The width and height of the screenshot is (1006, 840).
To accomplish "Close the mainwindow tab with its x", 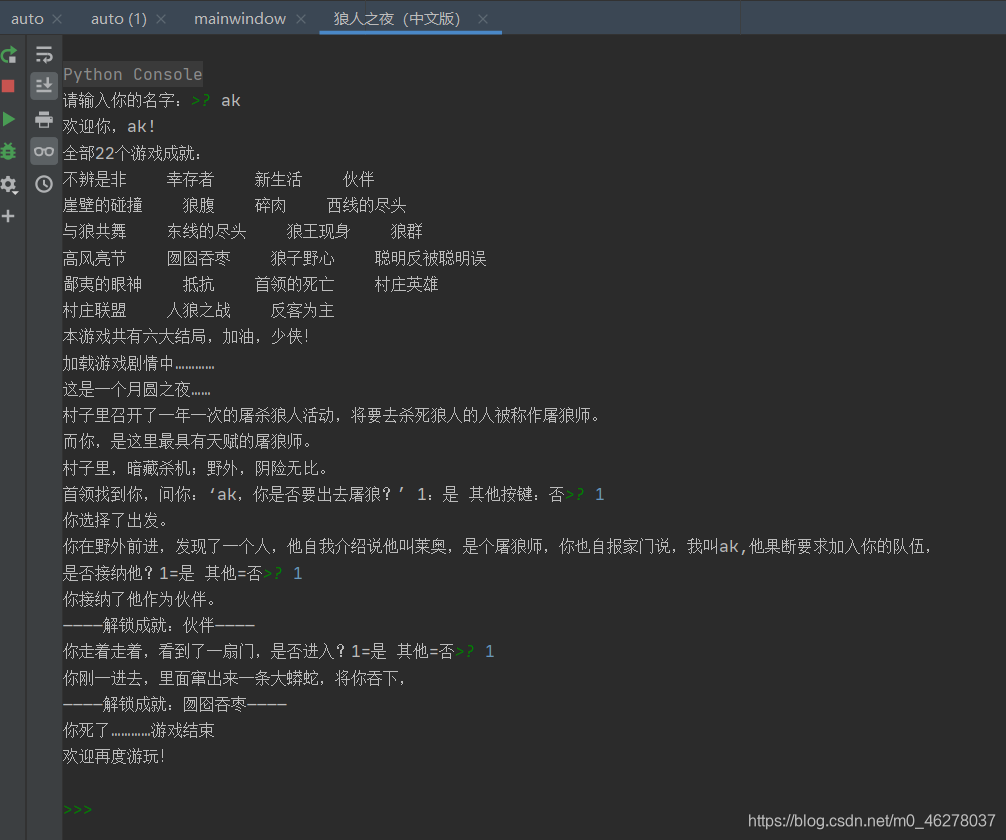I will coord(301,17).
